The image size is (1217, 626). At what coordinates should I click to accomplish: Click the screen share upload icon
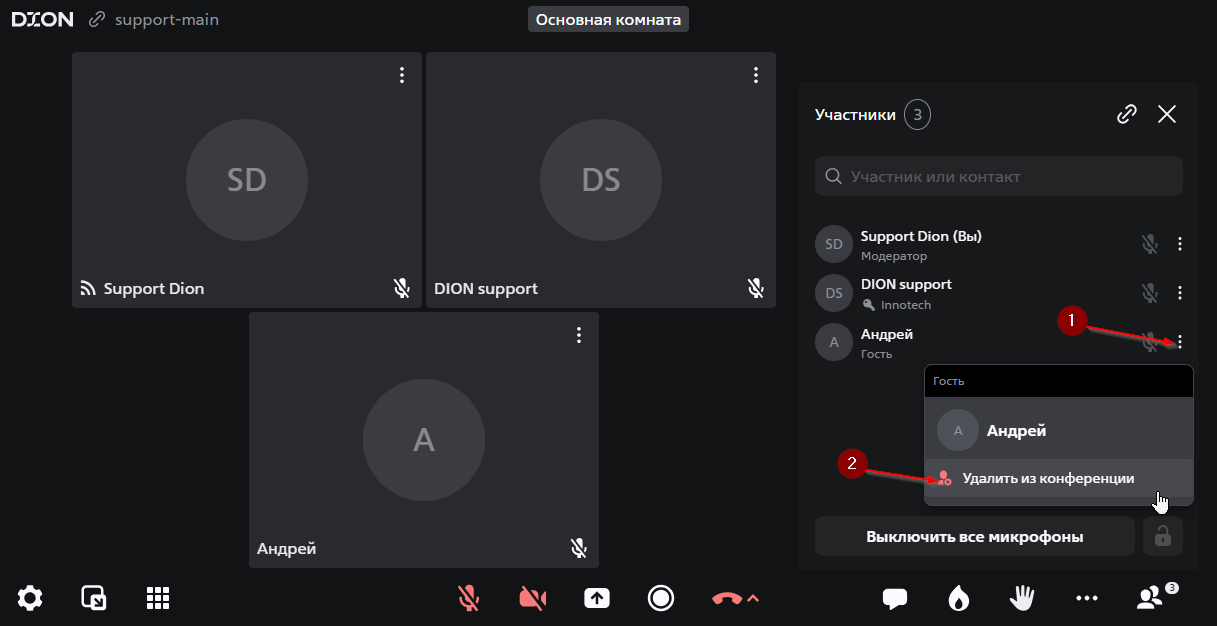(597, 598)
